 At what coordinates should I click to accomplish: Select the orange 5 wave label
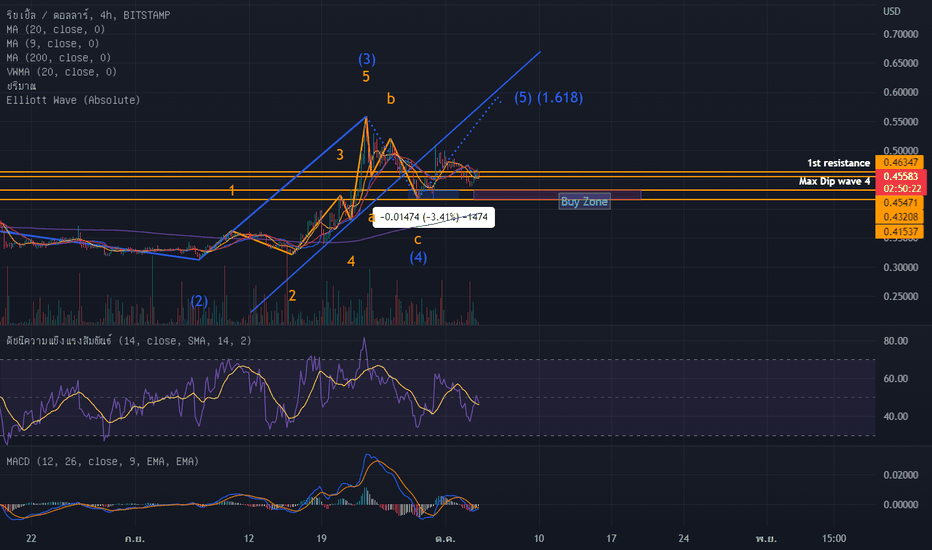(x=366, y=77)
